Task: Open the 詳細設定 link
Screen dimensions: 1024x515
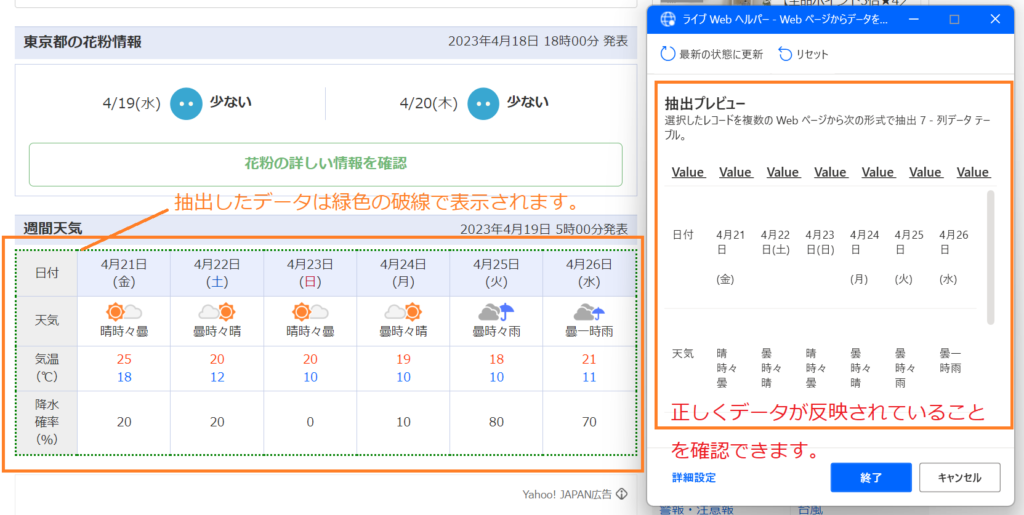Action: pos(694,477)
